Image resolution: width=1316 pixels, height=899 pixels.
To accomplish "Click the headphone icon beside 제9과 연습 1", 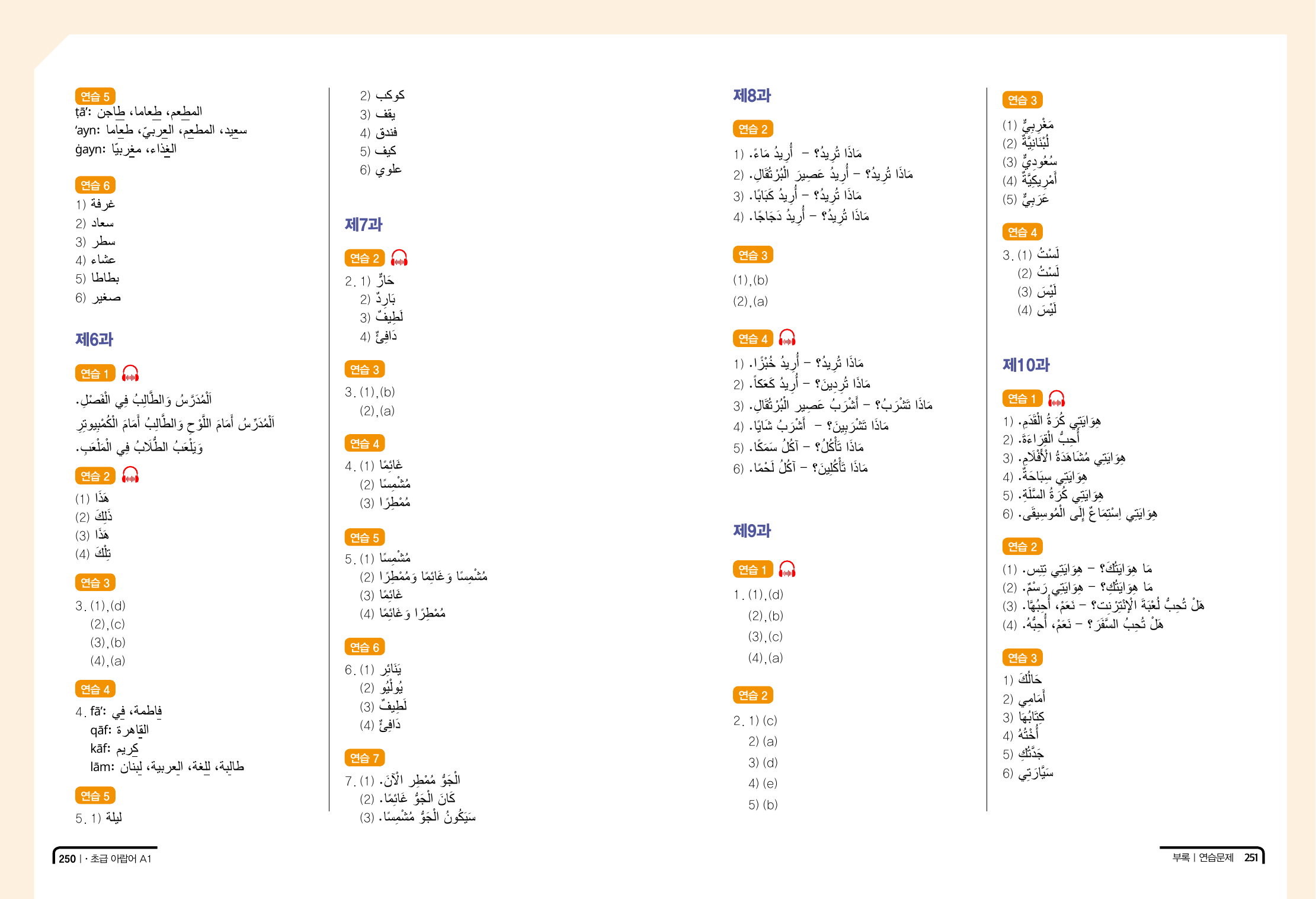I will (787, 570).
